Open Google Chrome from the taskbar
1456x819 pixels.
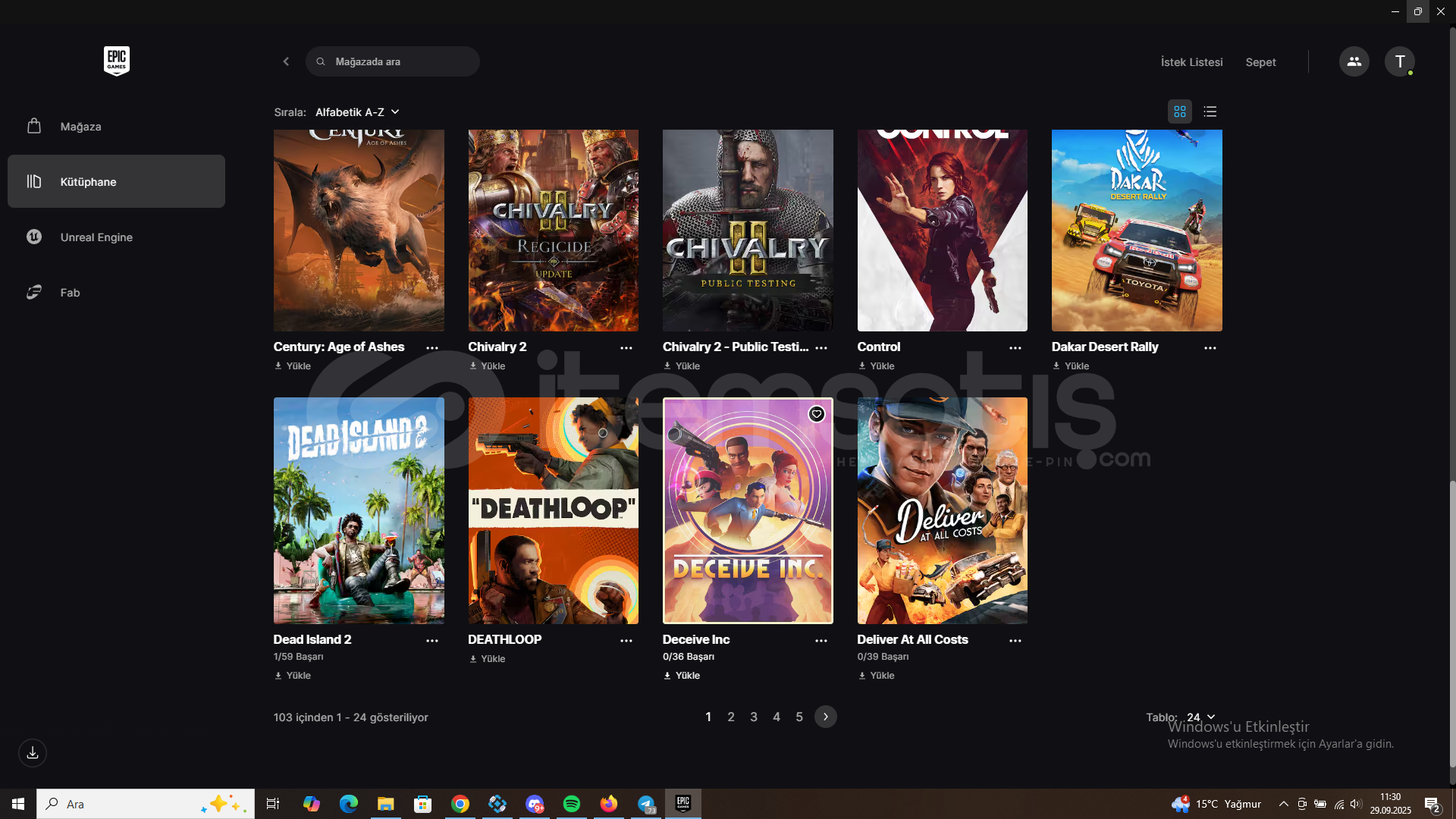point(460,804)
